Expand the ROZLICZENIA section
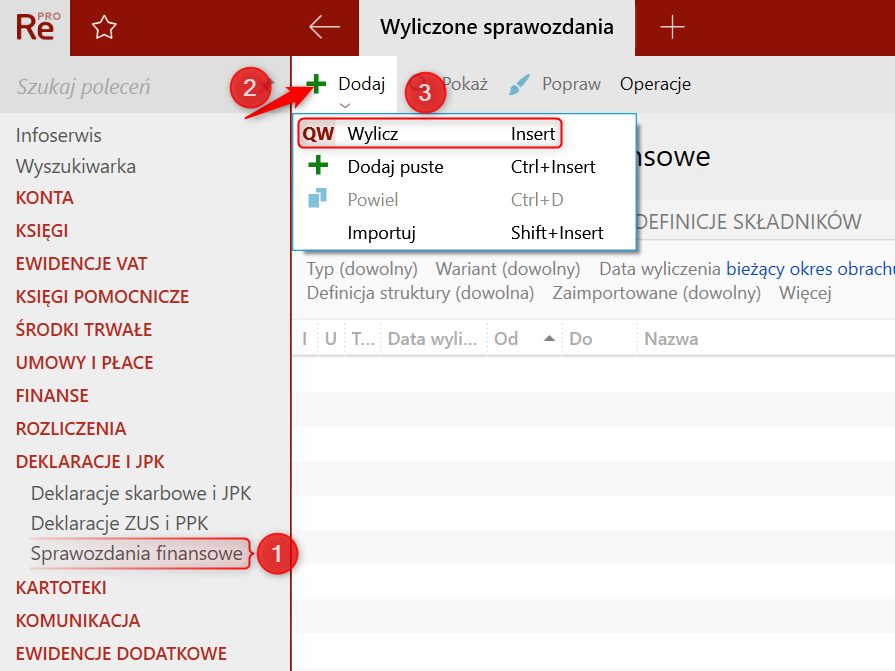The width and height of the screenshot is (895, 671). point(71,429)
